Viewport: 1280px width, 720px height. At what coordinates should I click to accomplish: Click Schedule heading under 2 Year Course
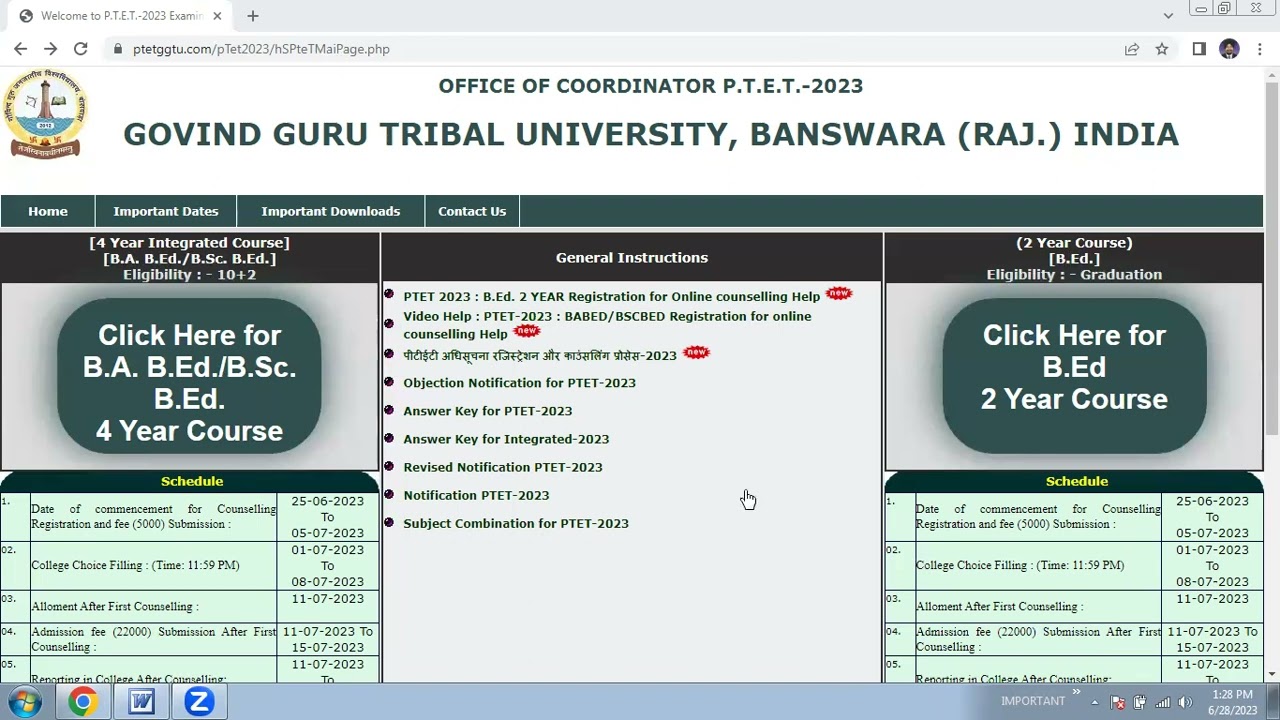(1077, 481)
